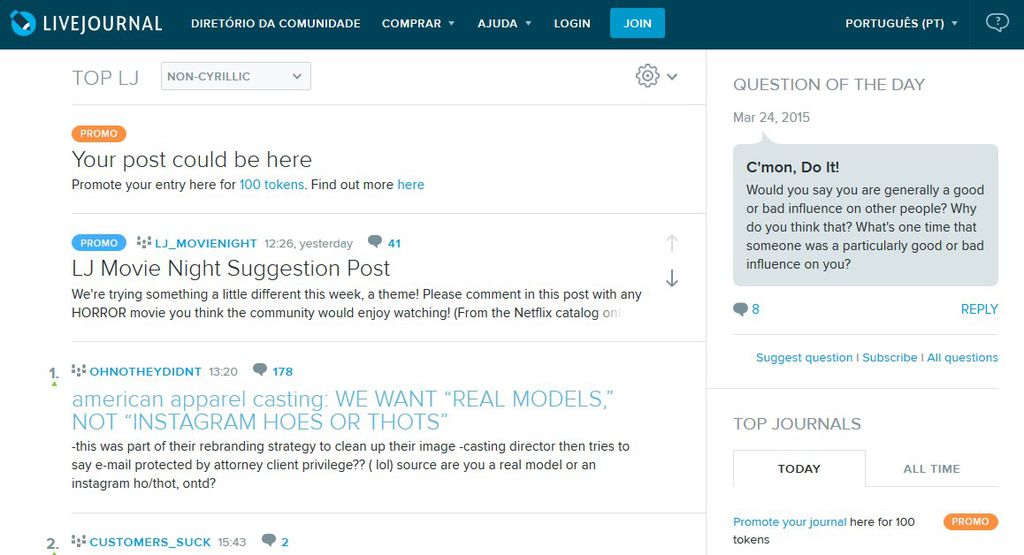The width and height of the screenshot is (1024, 555).
Task: Move LJ Movie Night post up arrow
Action: [x=671, y=244]
